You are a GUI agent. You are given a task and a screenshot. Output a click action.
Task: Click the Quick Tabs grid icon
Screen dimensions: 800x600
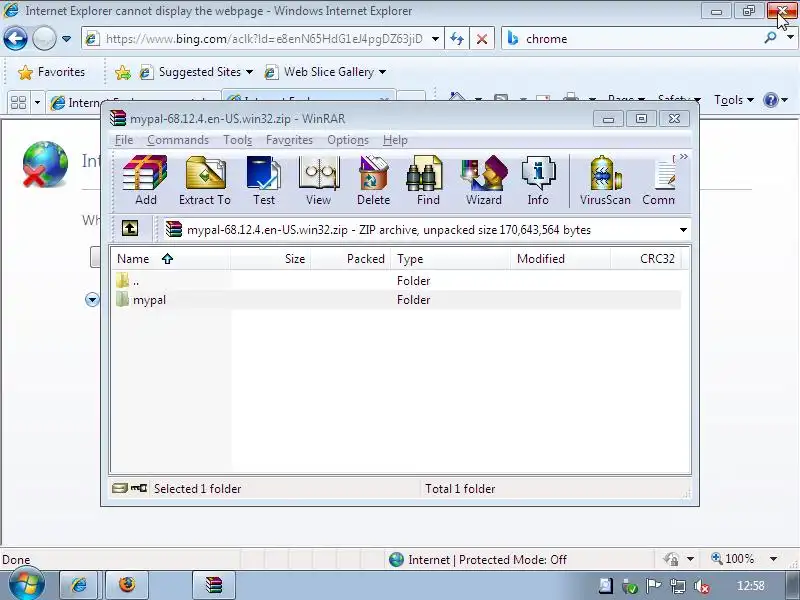(x=18, y=103)
